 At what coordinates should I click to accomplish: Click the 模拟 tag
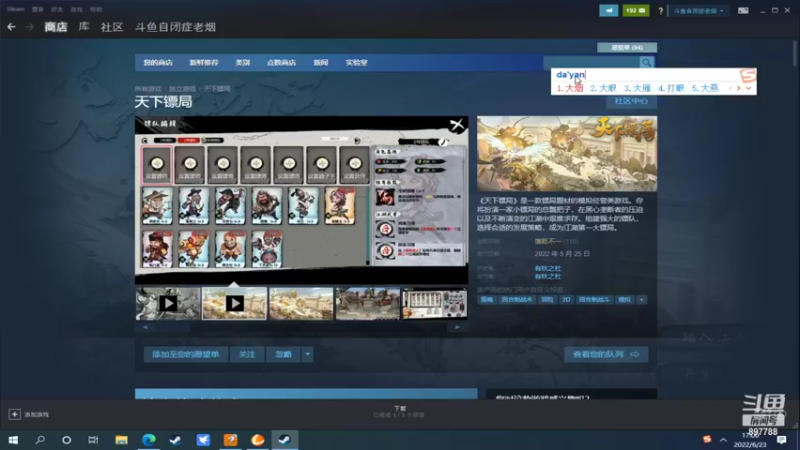click(x=624, y=299)
